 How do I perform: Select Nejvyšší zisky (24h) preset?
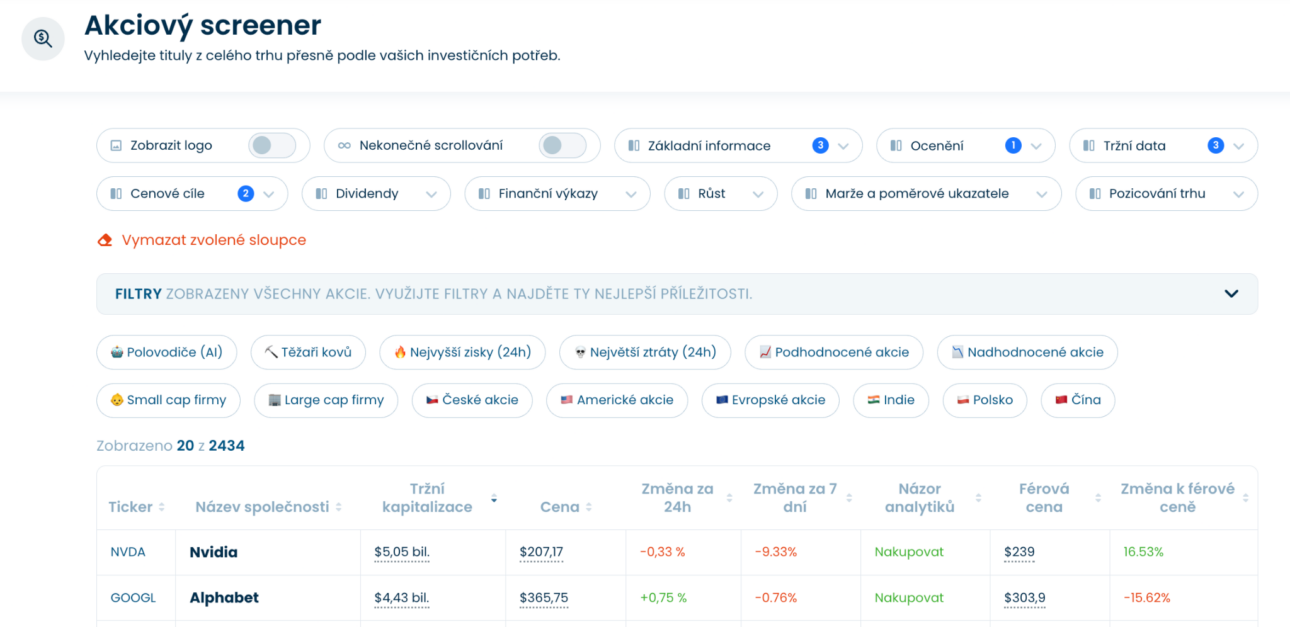click(x=462, y=352)
